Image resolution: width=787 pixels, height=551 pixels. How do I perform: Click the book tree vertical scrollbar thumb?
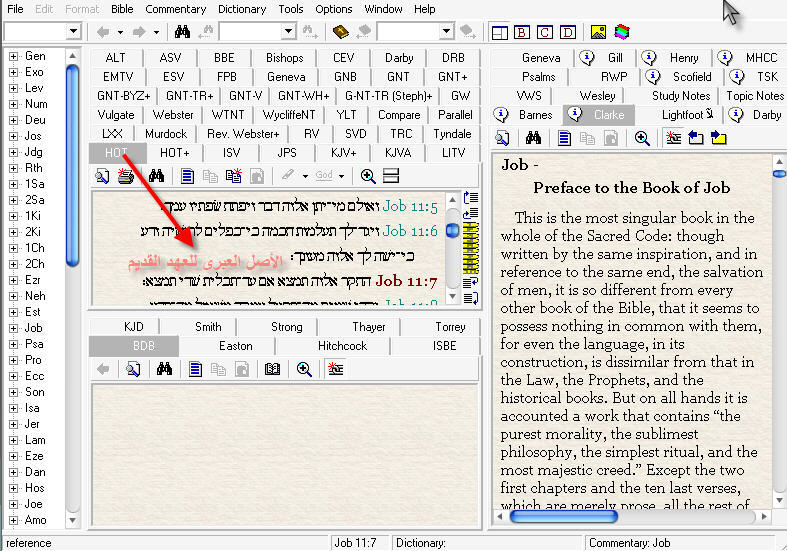point(72,166)
